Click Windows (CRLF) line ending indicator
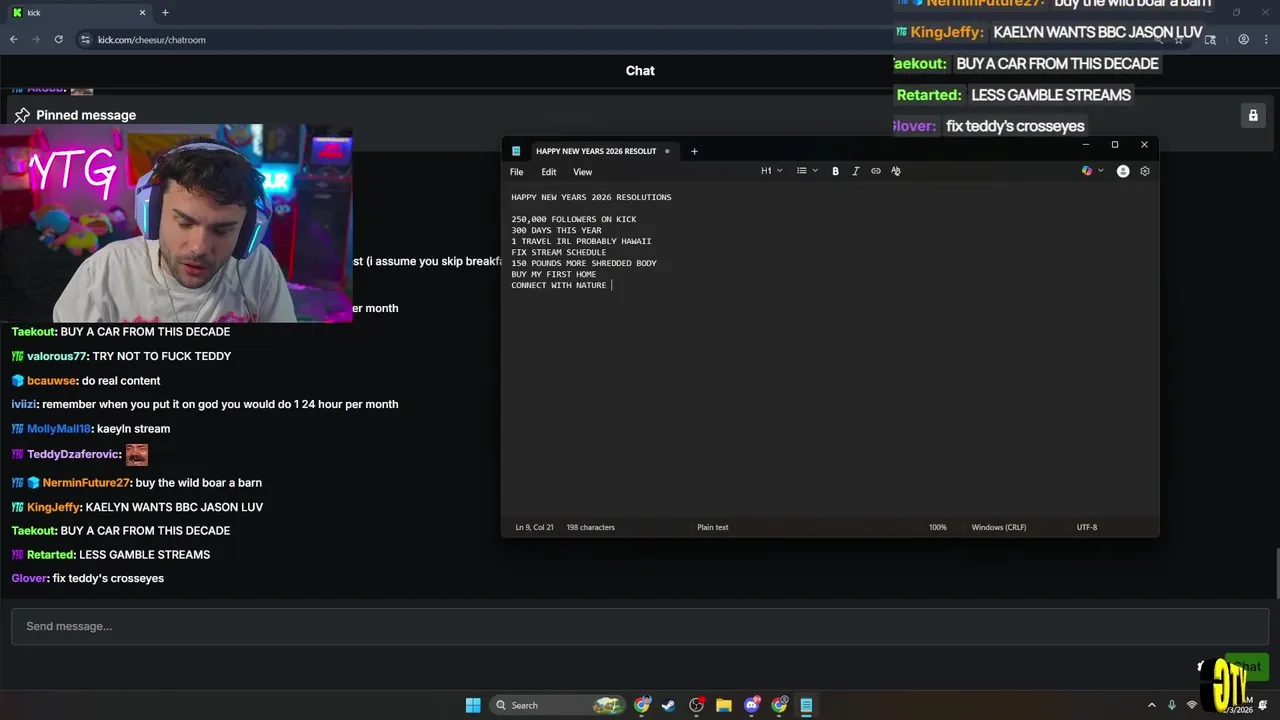This screenshot has height=720, width=1280. pos(999,527)
